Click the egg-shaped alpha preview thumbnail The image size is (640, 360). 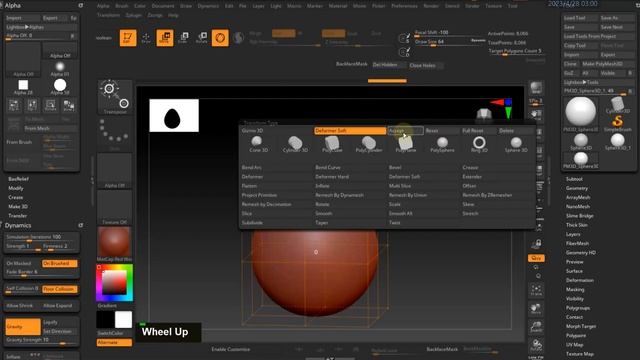point(174,116)
